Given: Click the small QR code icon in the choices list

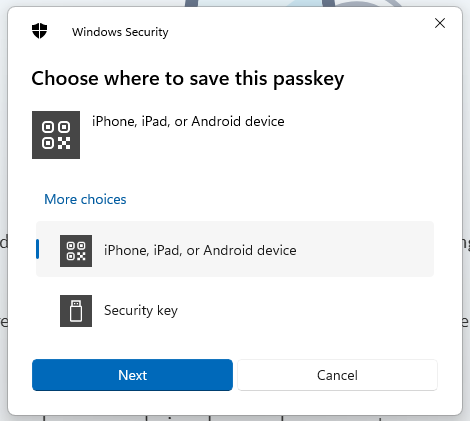Looking at the screenshot, I should (x=76, y=251).
